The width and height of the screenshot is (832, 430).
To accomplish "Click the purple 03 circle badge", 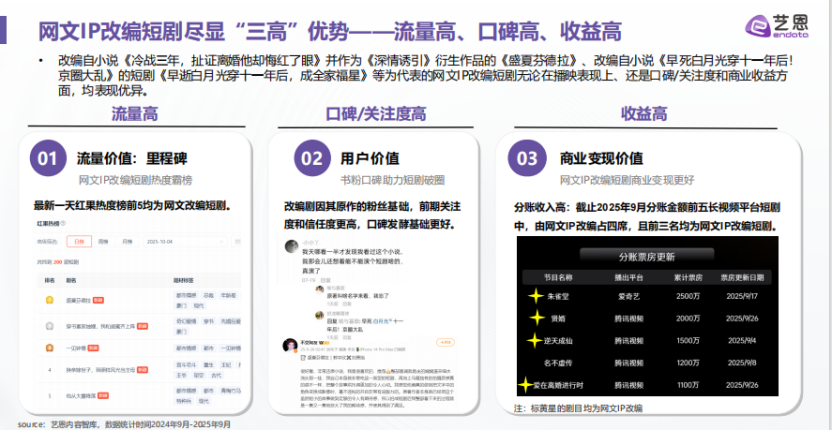I will point(527,158).
